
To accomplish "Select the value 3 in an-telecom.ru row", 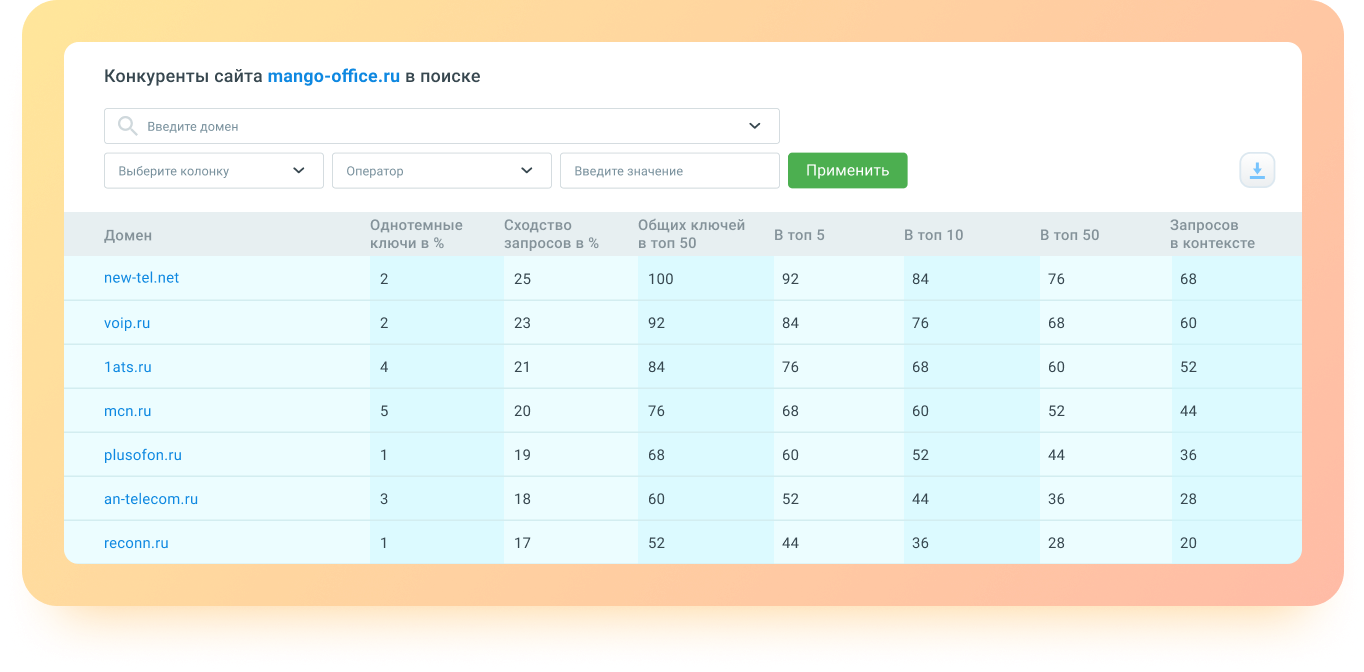I will (384, 499).
